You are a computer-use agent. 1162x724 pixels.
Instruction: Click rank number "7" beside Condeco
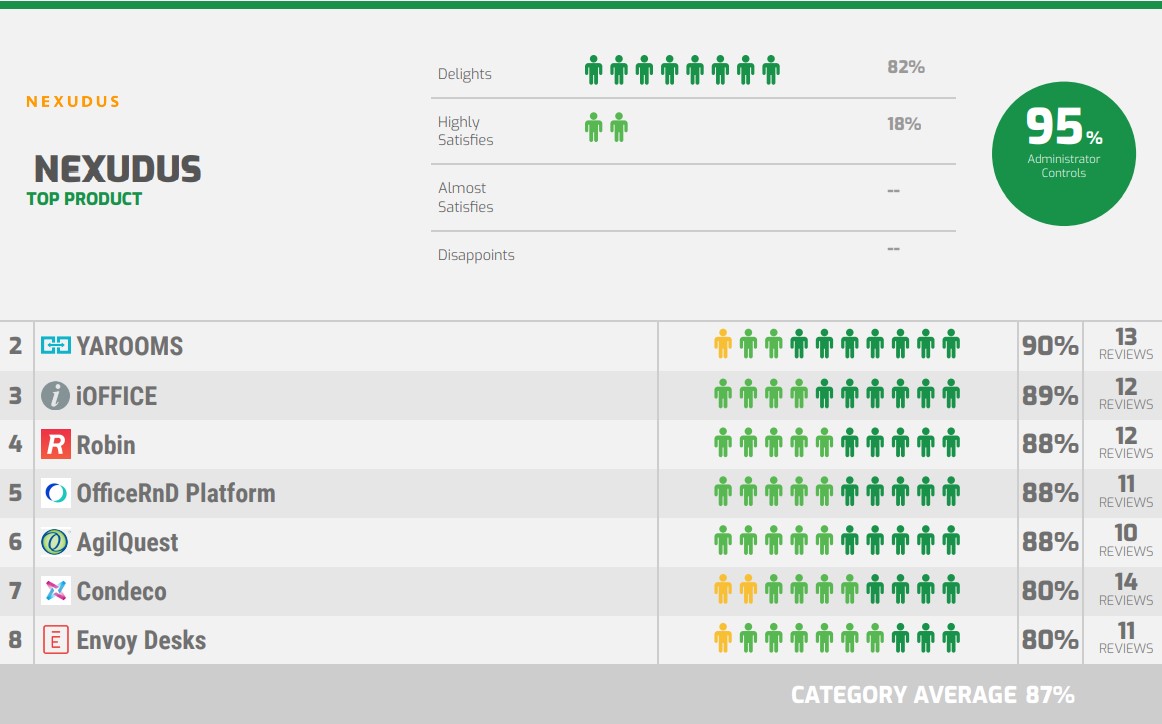(x=16, y=591)
